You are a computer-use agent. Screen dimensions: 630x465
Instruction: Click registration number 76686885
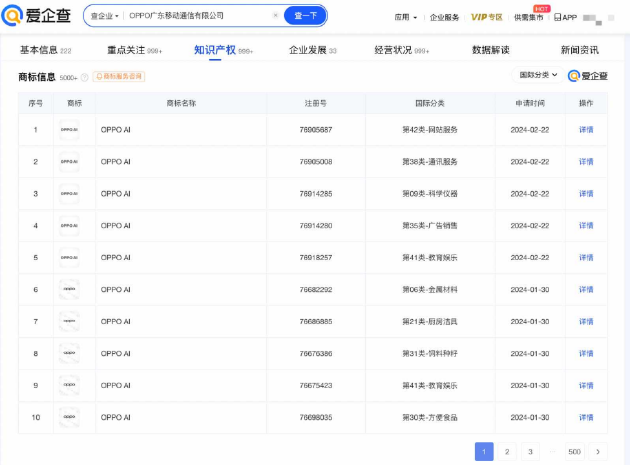pos(316,322)
